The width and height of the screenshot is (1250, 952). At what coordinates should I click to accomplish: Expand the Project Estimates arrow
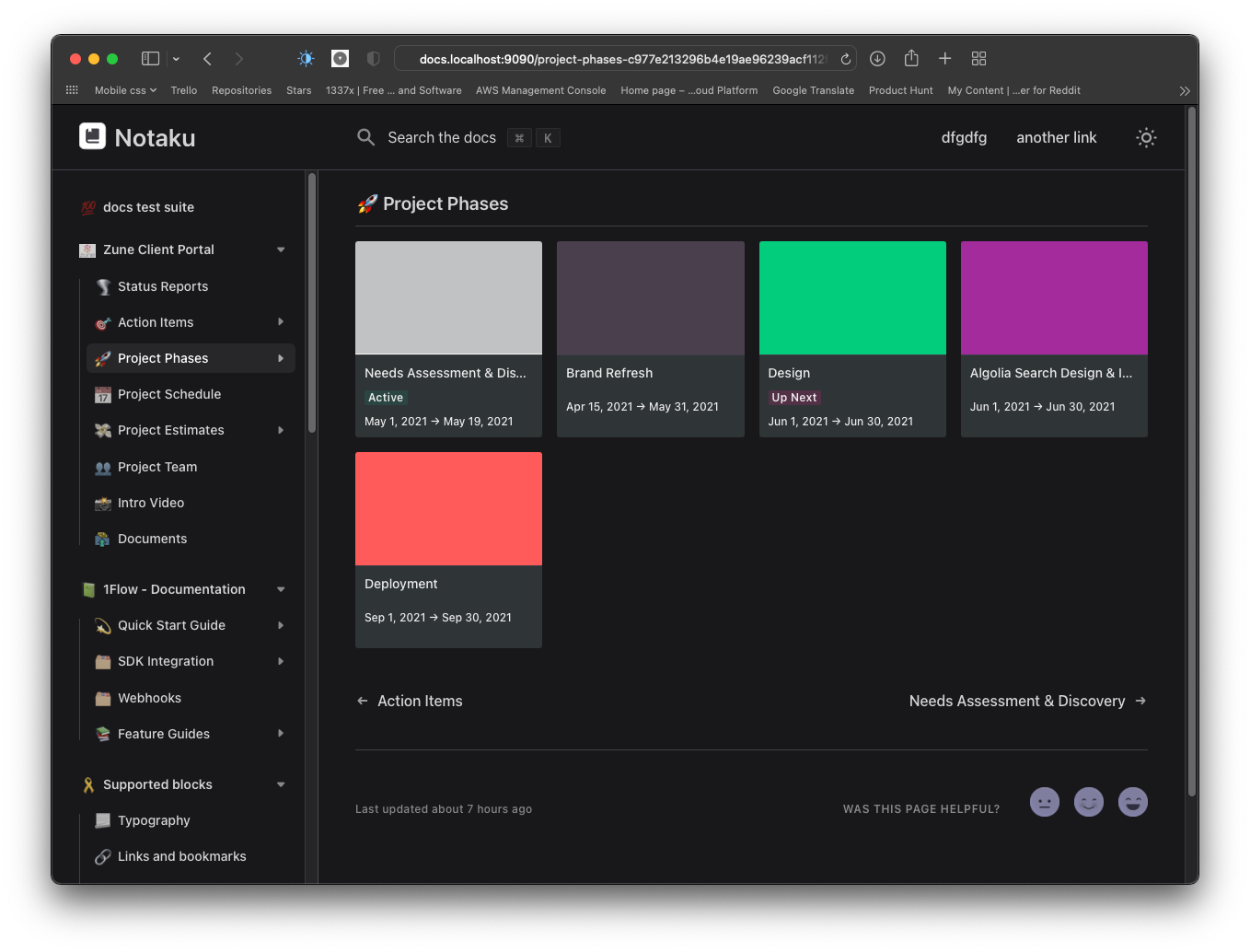(x=281, y=430)
